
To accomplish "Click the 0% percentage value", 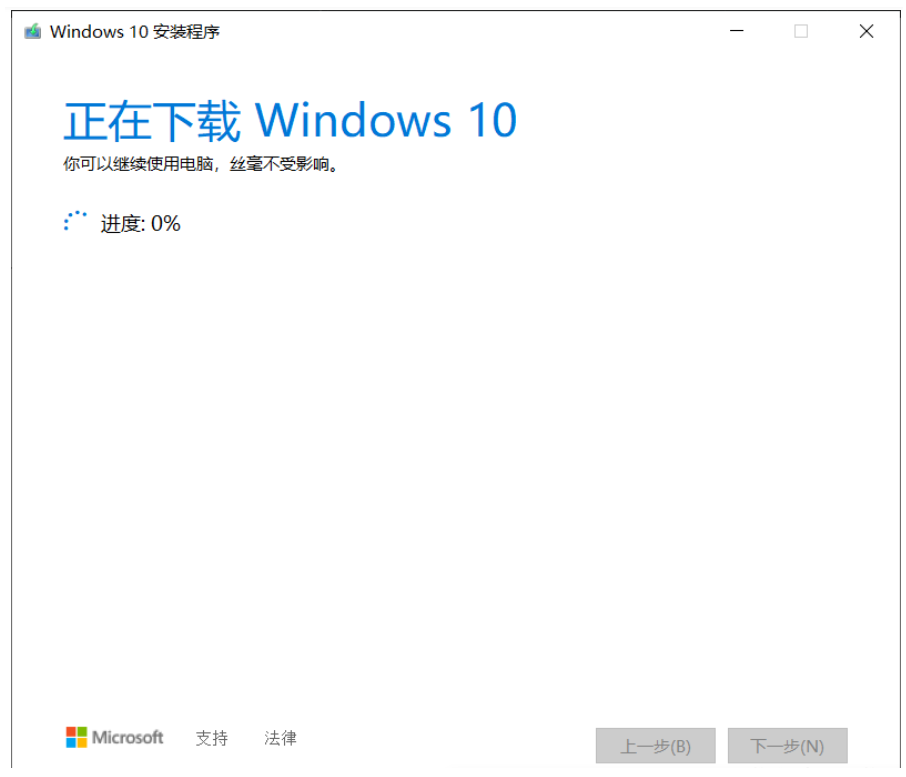I will coord(166,224).
